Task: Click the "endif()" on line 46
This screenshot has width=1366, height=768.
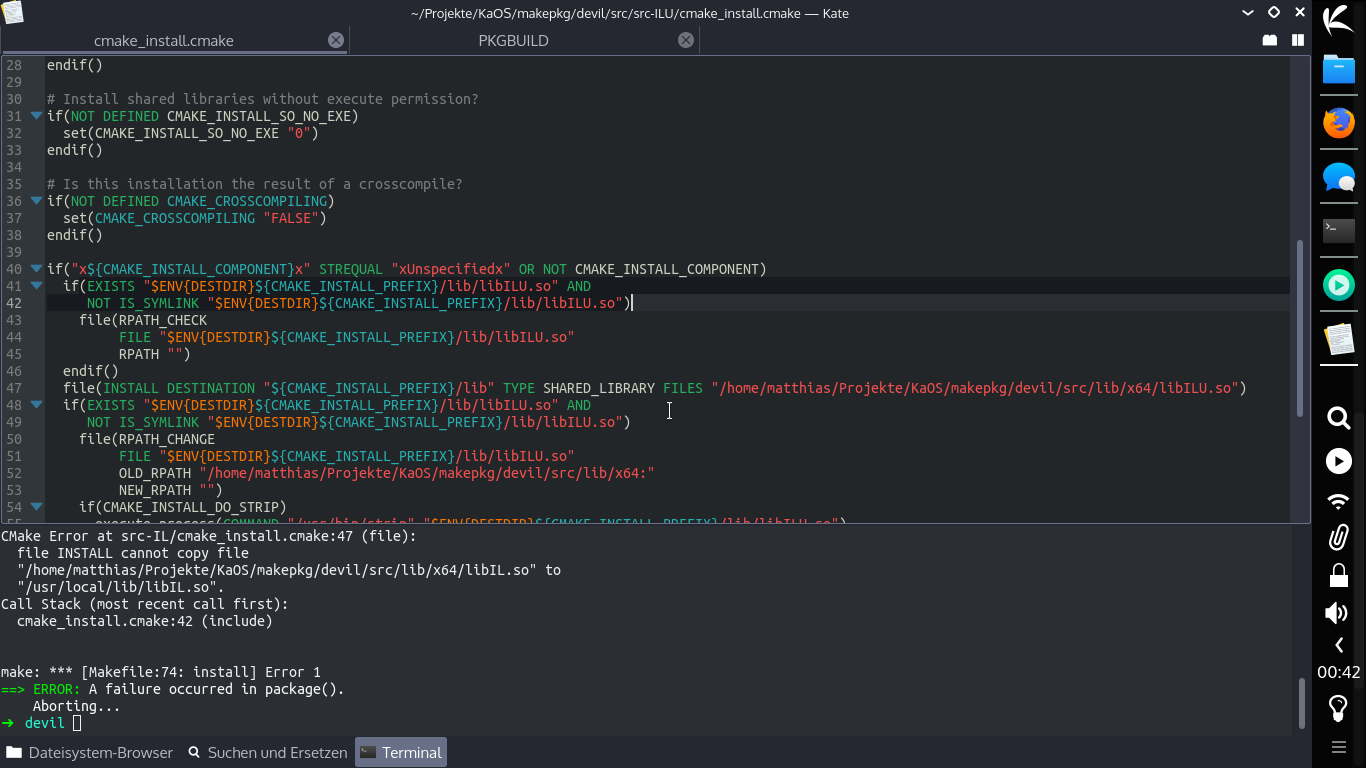Action: pos(90,371)
